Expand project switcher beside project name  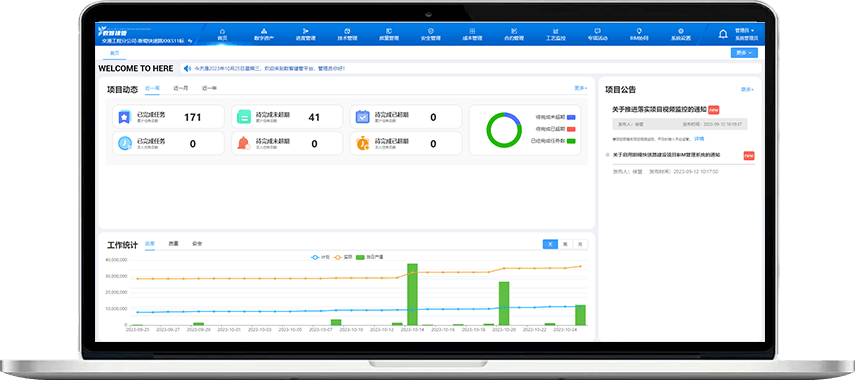(189, 41)
